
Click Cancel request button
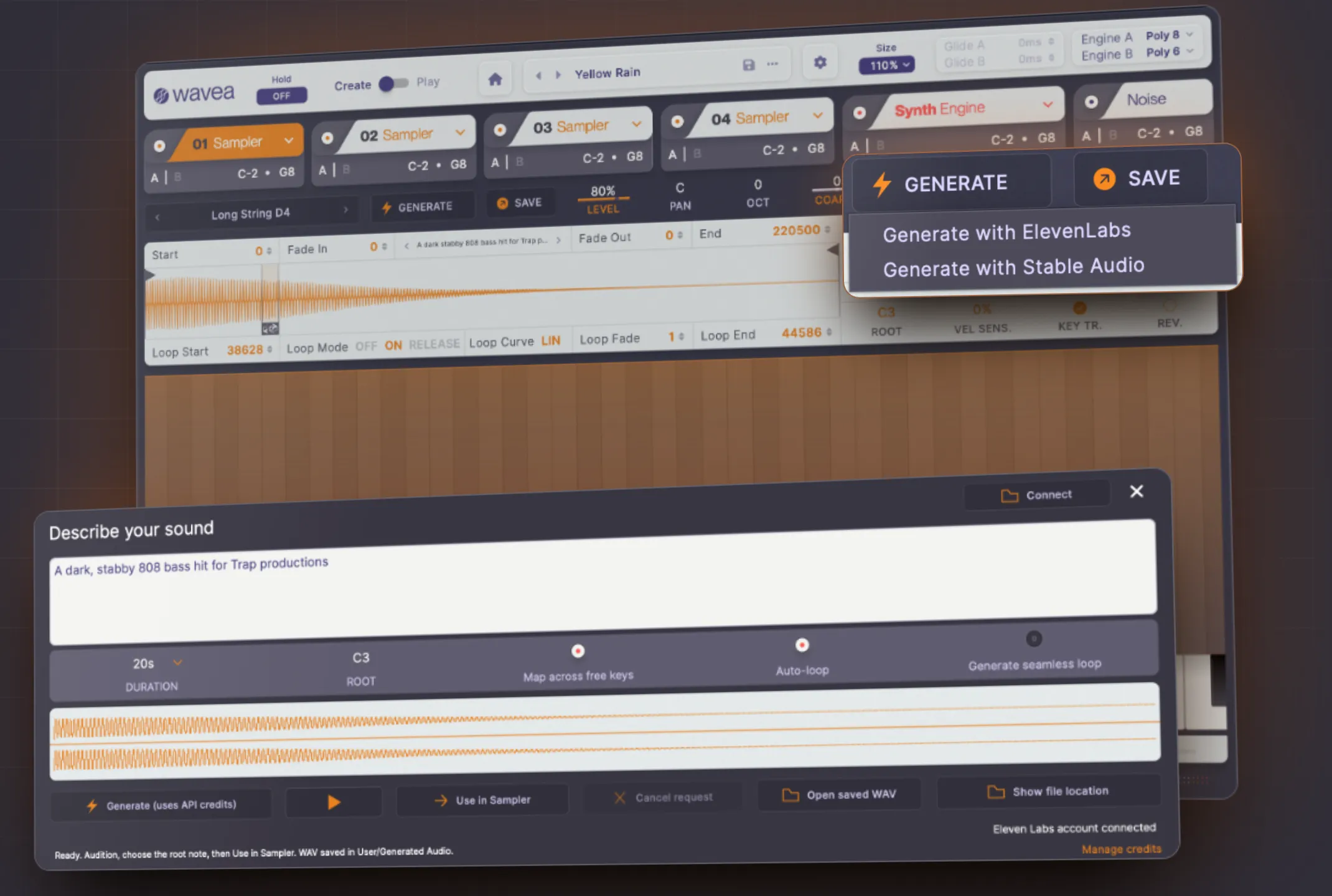click(663, 798)
